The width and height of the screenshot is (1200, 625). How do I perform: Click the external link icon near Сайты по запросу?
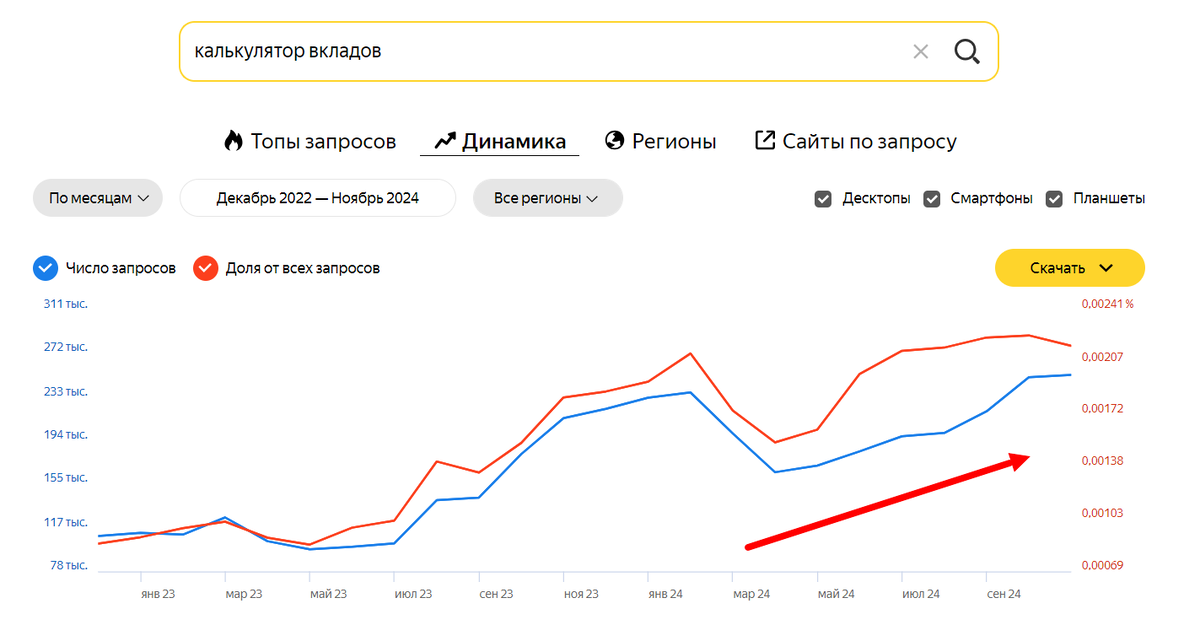[x=763, y=141]
